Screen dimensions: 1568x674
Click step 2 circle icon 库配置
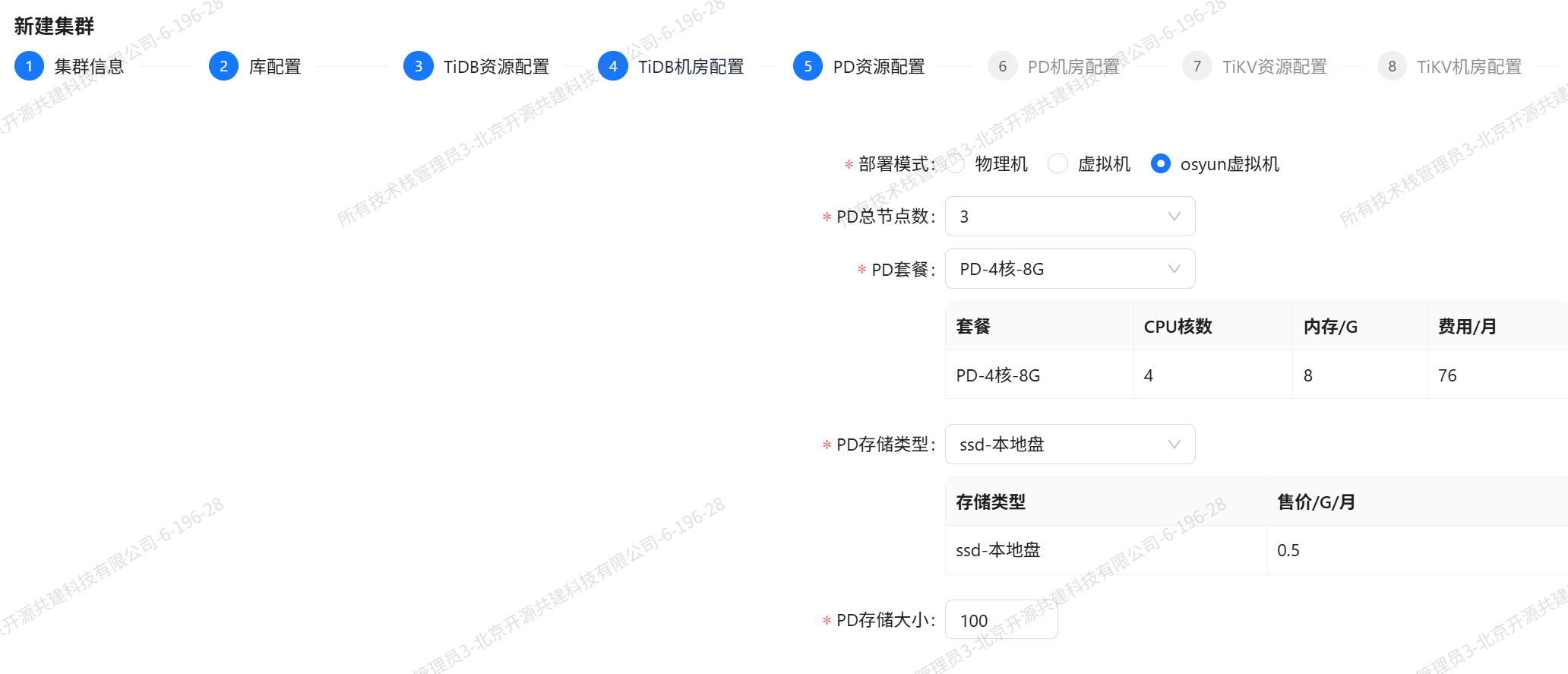pos(223,66)
